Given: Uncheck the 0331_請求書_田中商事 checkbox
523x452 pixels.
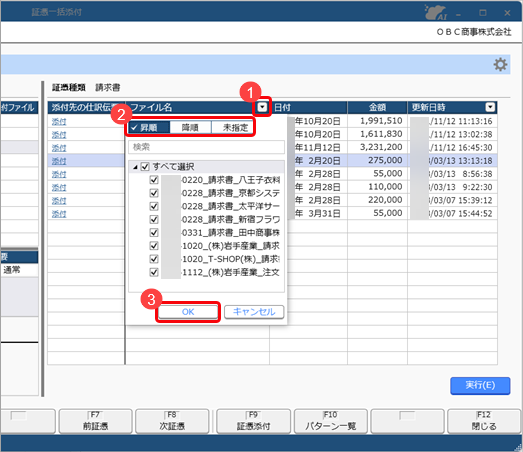Looking at the screenshot, I should [x=154, y=233].
